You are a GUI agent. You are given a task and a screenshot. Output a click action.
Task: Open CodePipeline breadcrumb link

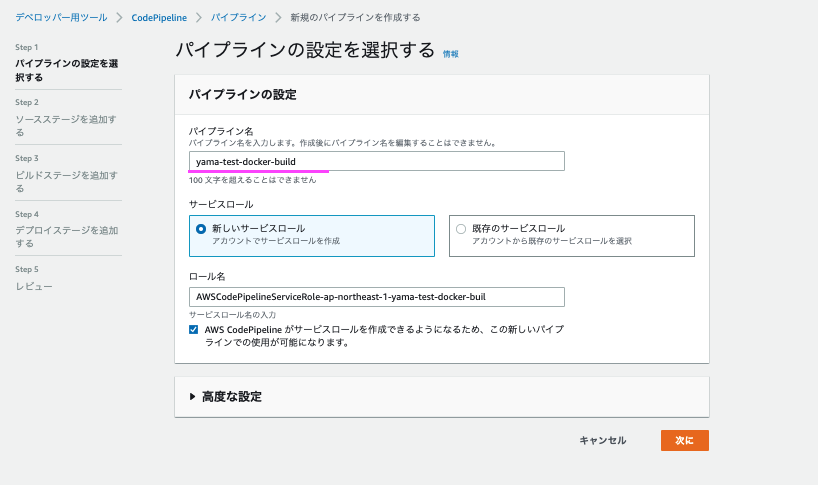[x=159, y=18]
